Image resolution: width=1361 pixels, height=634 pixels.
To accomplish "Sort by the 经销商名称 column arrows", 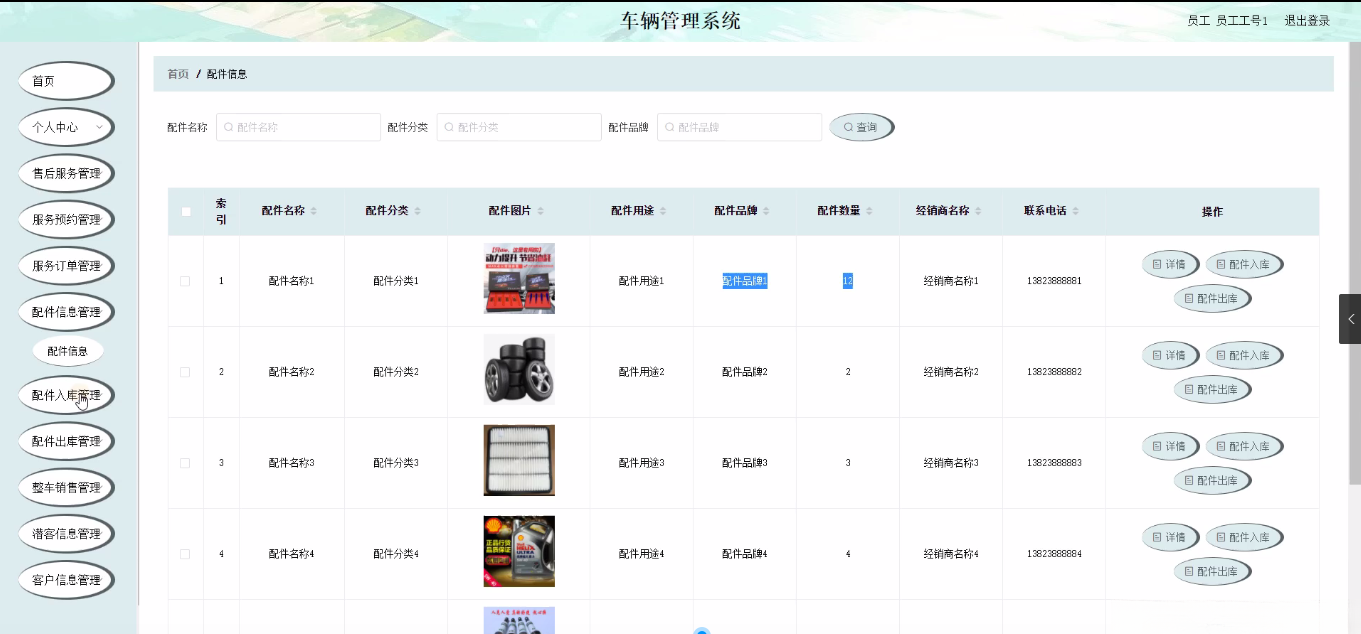I will pos(978,211).
